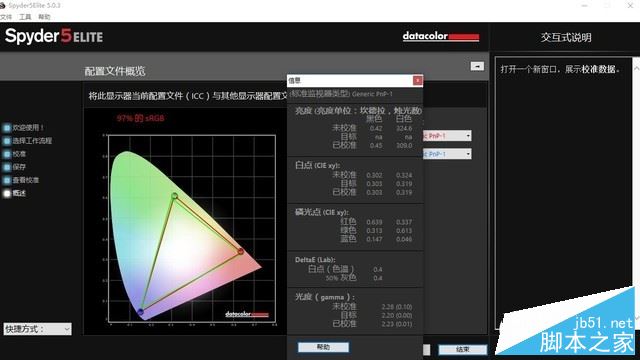The image size is (640, 360).
Task: Click the DeltaE (Lab) section heading
Action: pyautogui.click(x=315, y=260)
